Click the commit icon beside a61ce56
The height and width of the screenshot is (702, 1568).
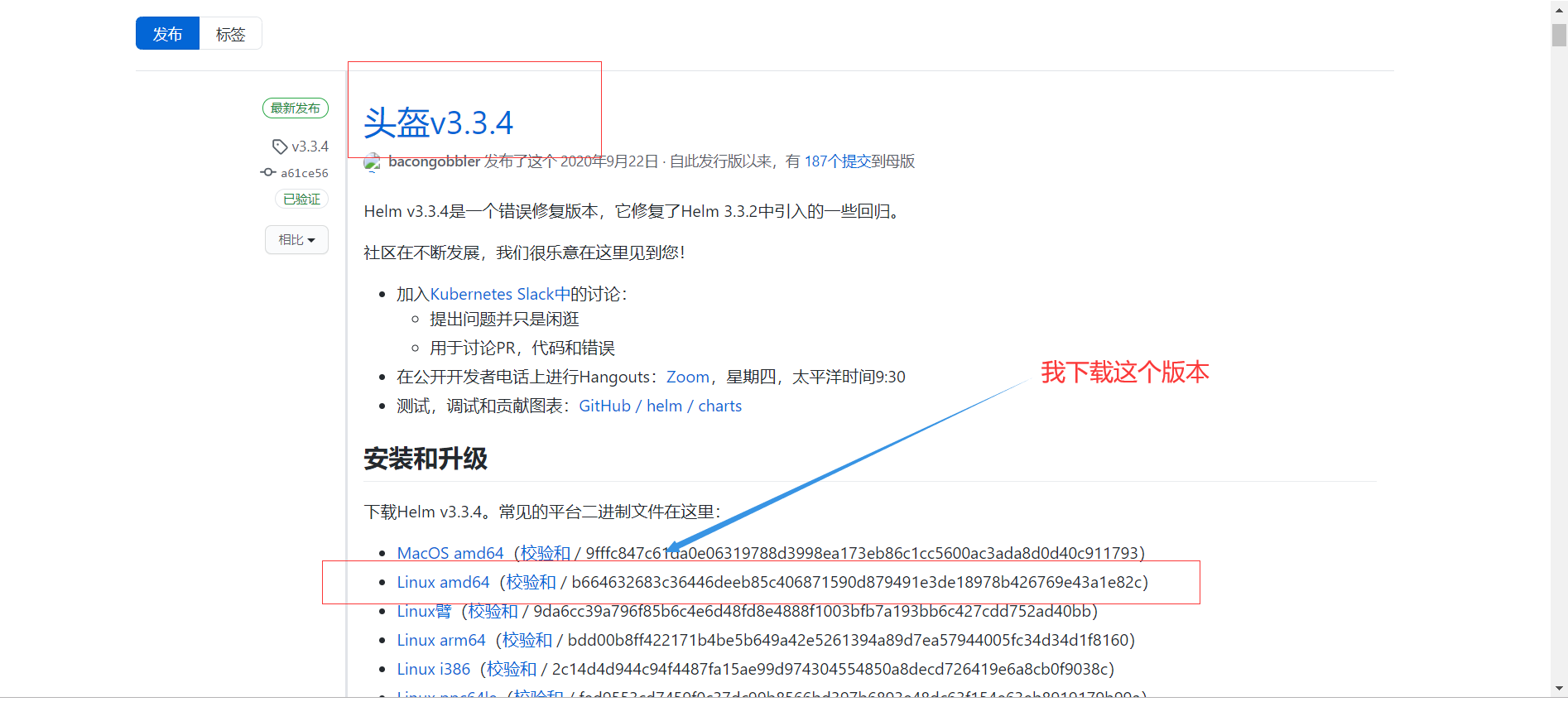point(268,172)
